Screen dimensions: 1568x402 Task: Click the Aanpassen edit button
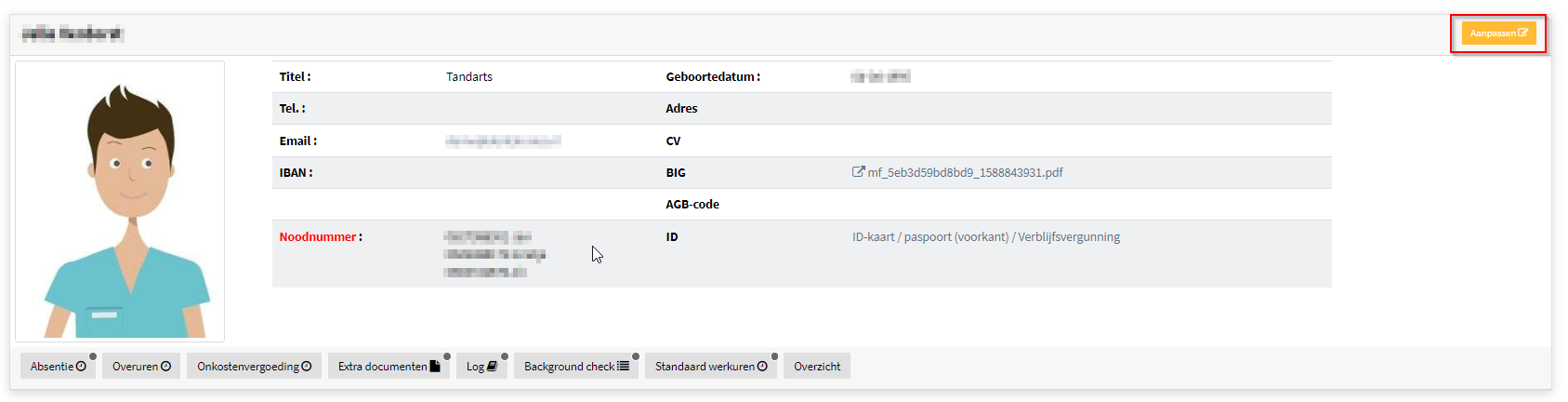[1498, 33]
